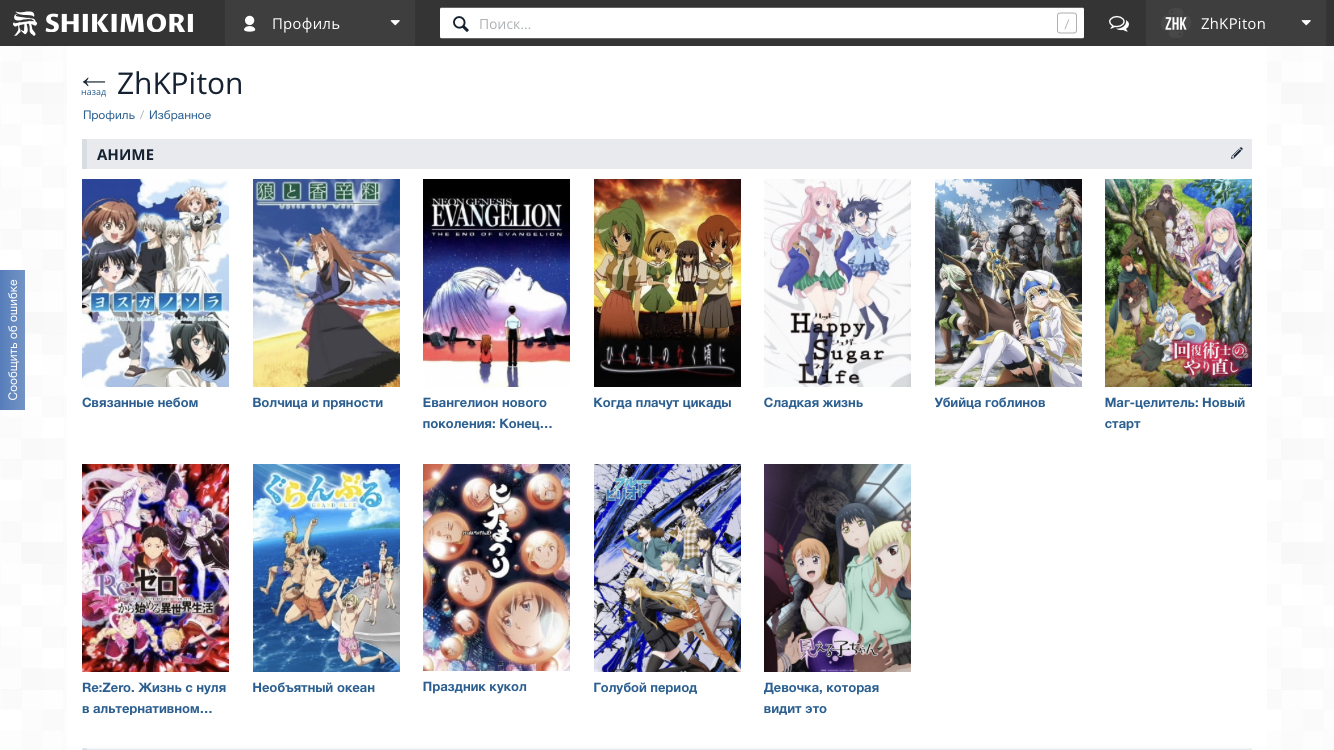
Task: Click the ZhKPiton page heading
Action: 180,83
